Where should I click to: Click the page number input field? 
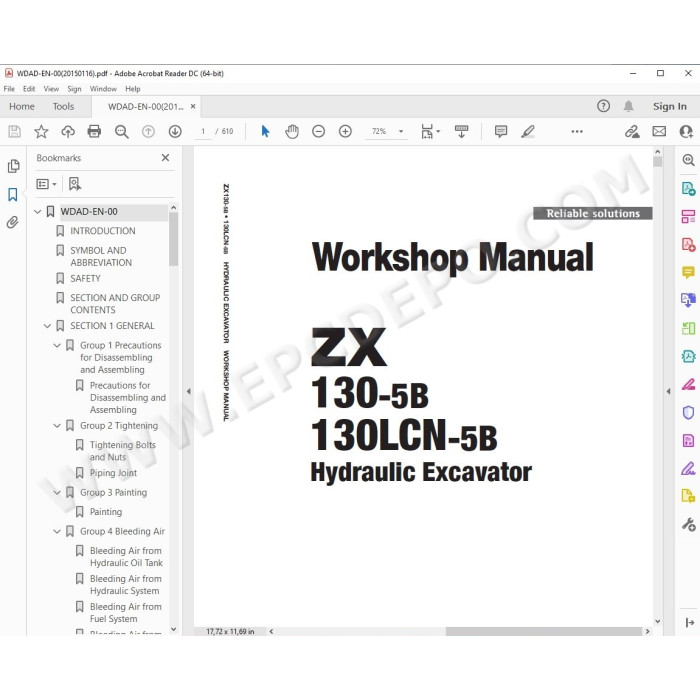click(203, 131)
